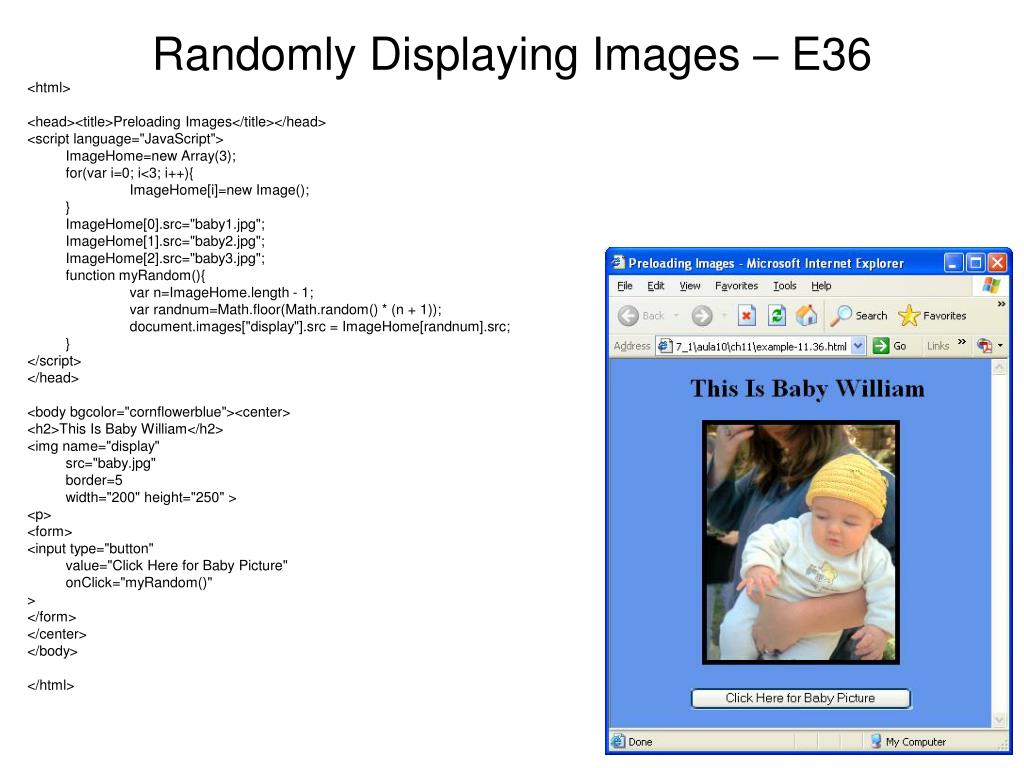
Task: Open the dropdown arrow next to PDF icon
Action: pyautogui.click(x=1000, y=346)
